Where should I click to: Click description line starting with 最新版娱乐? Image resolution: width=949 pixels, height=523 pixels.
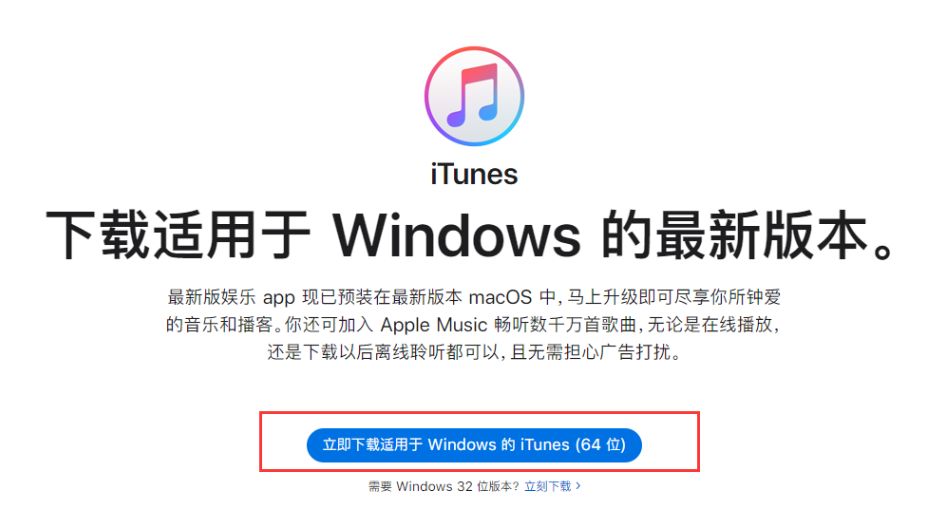[474, 297]
